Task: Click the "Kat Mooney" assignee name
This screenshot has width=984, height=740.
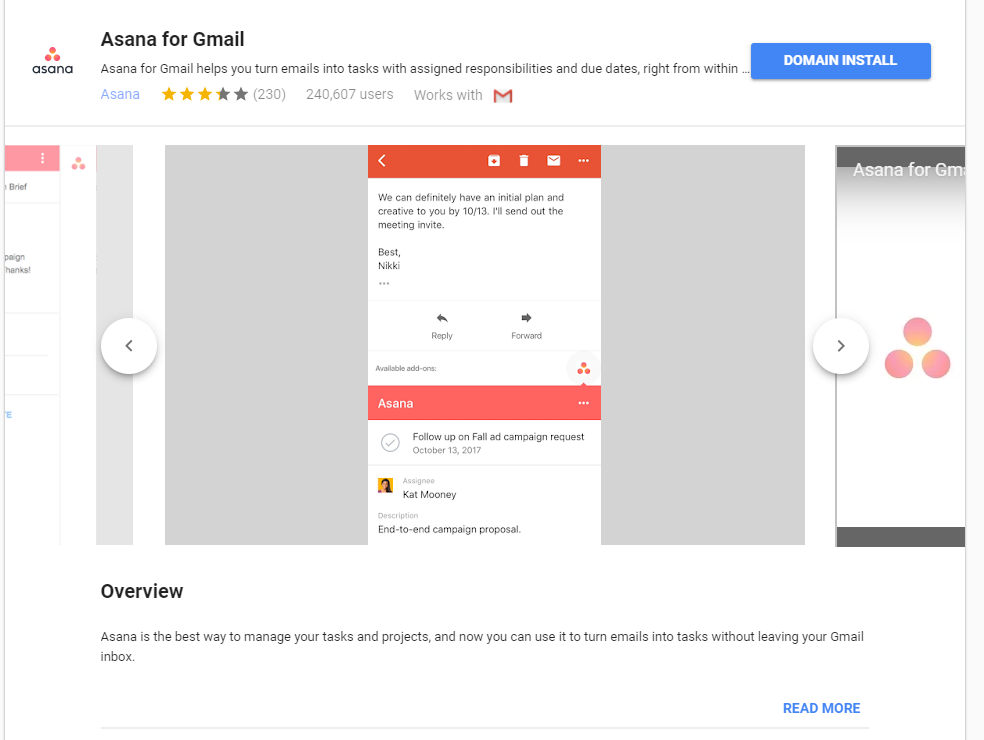Action: point(429,495)
